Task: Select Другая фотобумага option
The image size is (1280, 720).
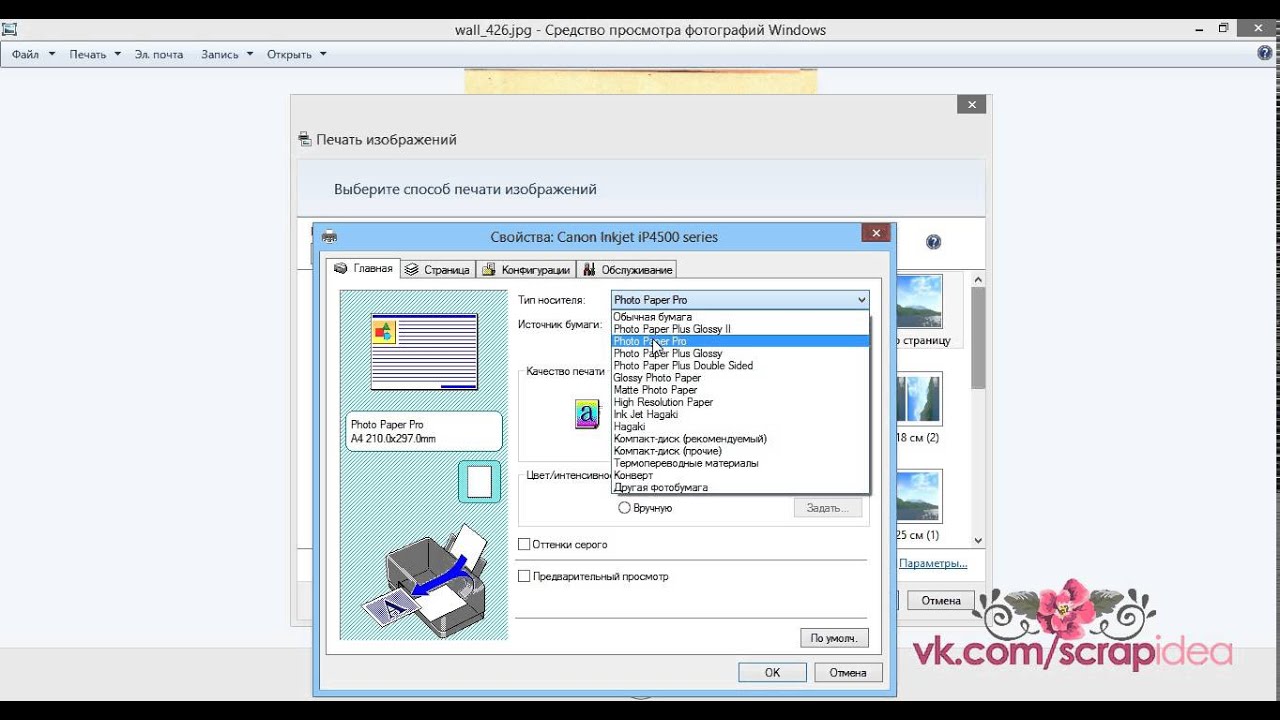Action: [x=740, y=487]
